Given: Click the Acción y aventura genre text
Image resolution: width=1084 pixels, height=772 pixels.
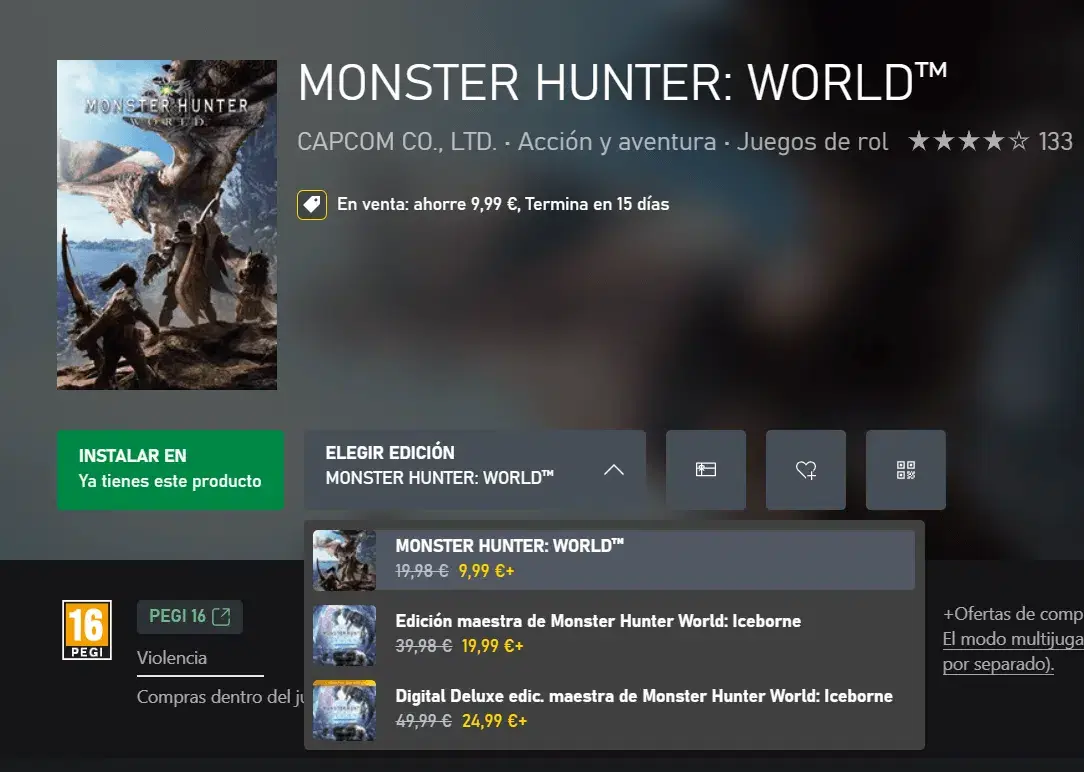Looking at the screenshot, I should 617,142.
